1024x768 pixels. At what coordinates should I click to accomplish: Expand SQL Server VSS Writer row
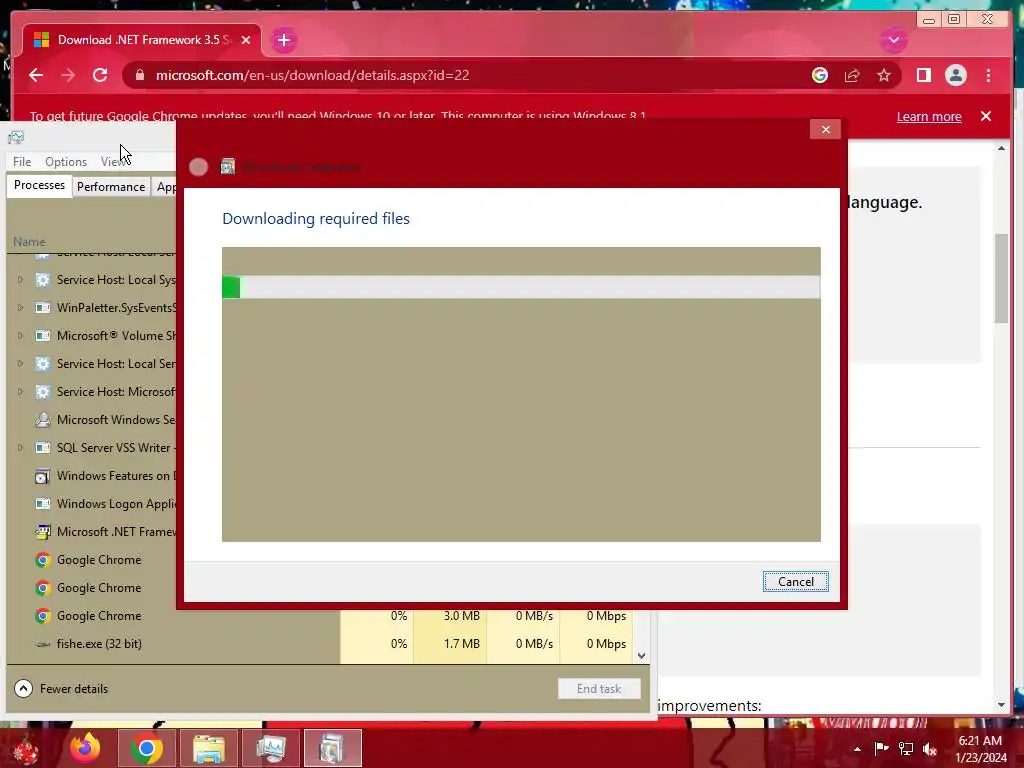click(x=20, y=448)
